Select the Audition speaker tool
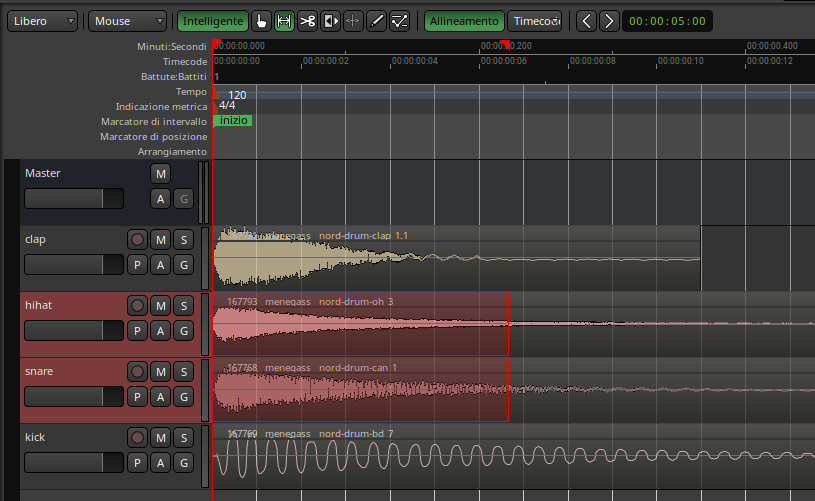The height and width of the screenshot is (501, 815). click(330, 21)
